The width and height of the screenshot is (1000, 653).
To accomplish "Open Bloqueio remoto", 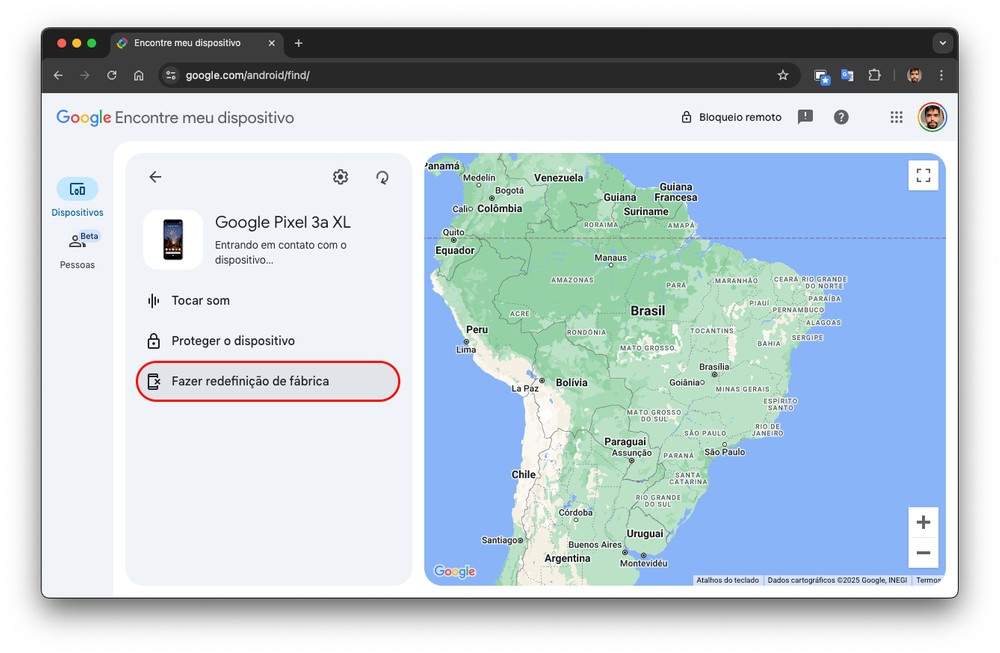I will point(731,117).
